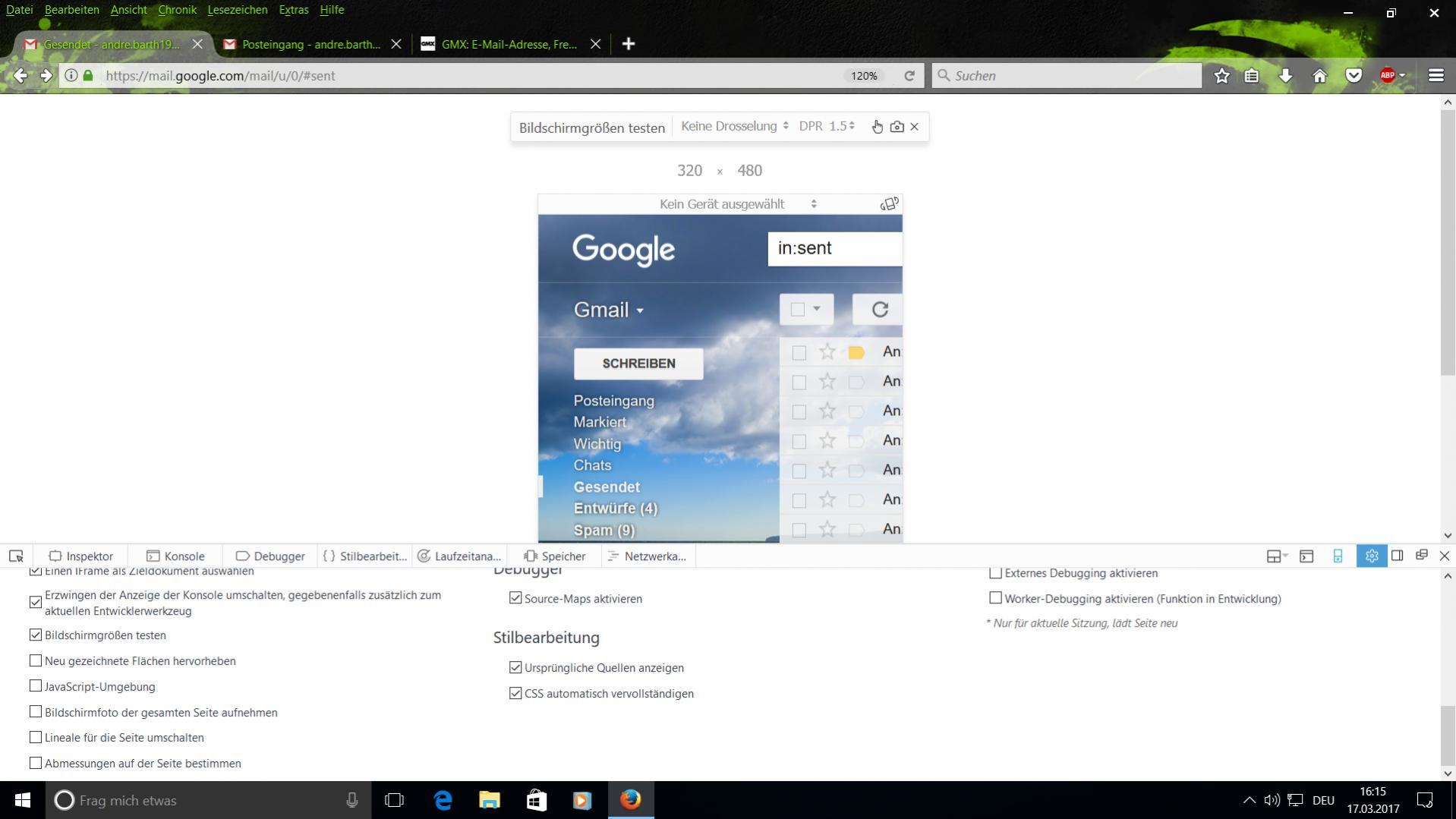Open the Bearbeiten menu
1456x819 pixels.
[71, 10]
